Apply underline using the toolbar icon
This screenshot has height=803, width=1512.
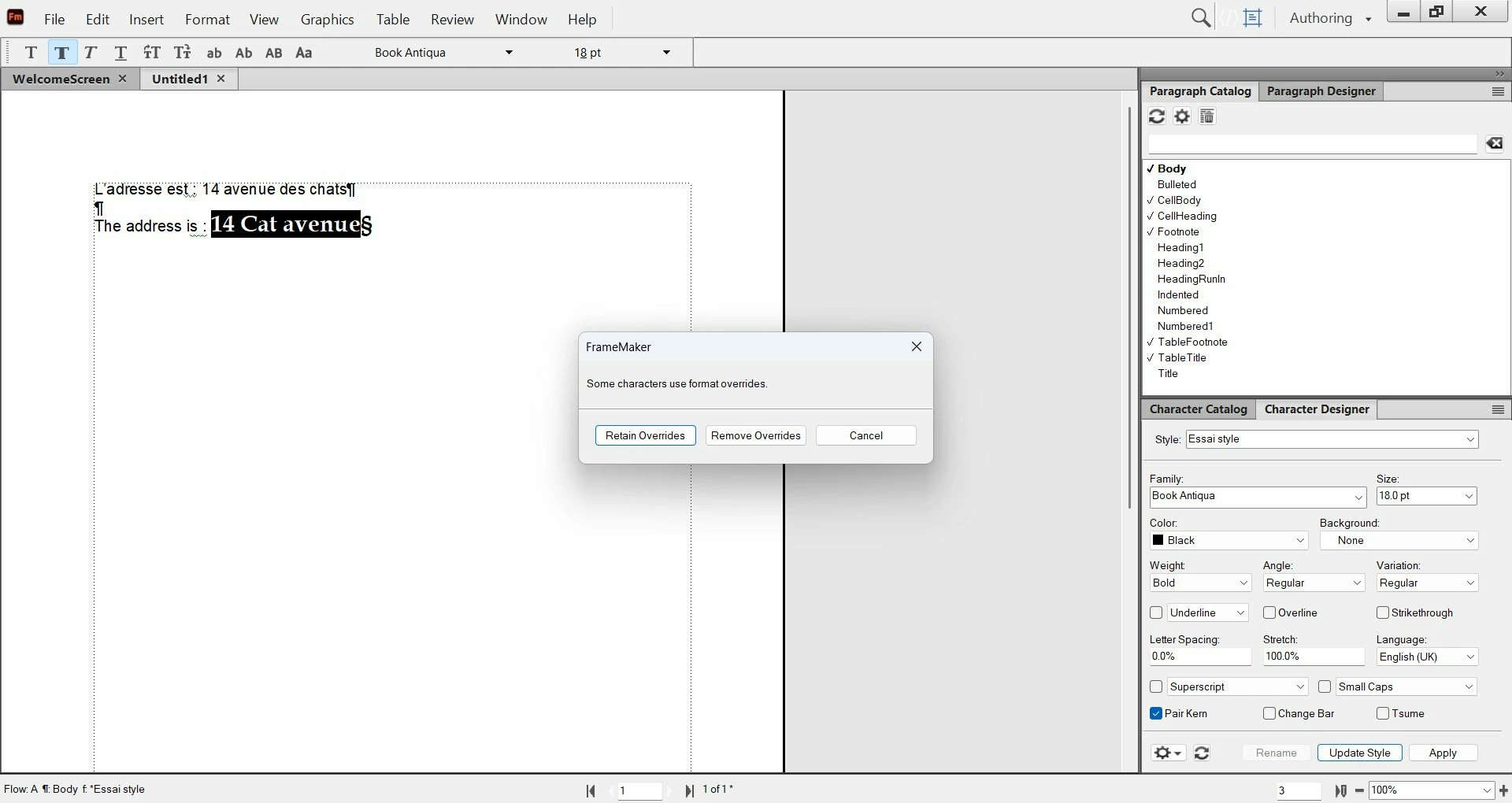click(x=120, y=53)
